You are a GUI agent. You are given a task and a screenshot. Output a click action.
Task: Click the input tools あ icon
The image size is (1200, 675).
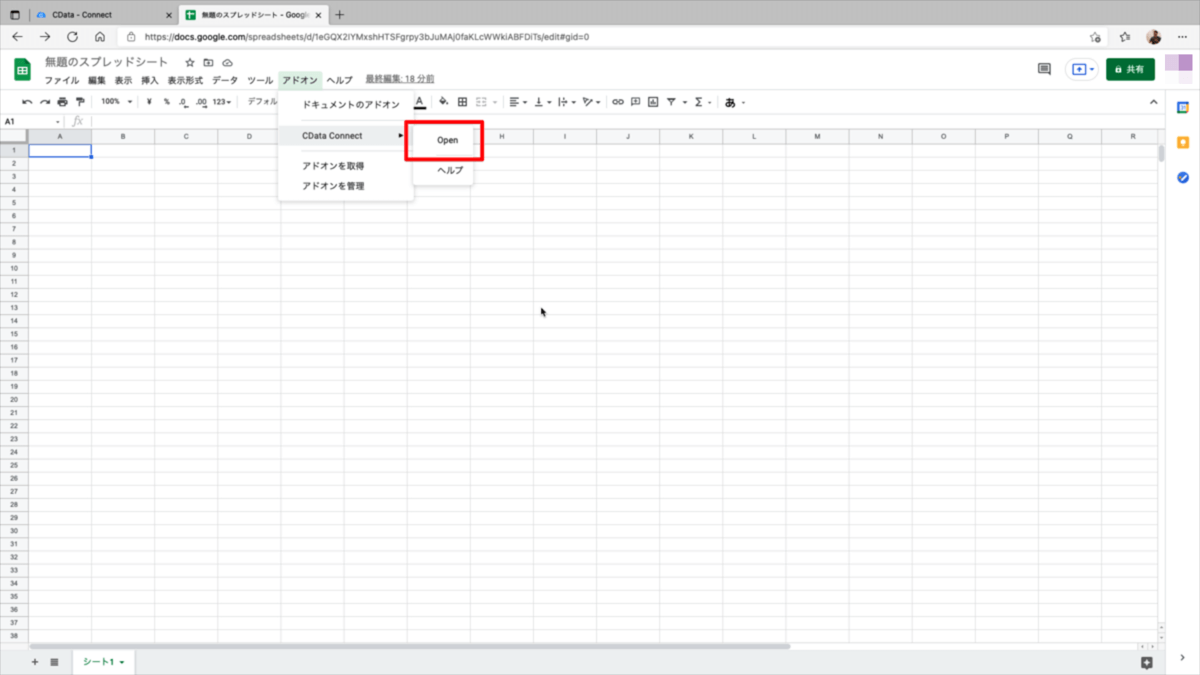pyautogui.click(x=730, y=102)
